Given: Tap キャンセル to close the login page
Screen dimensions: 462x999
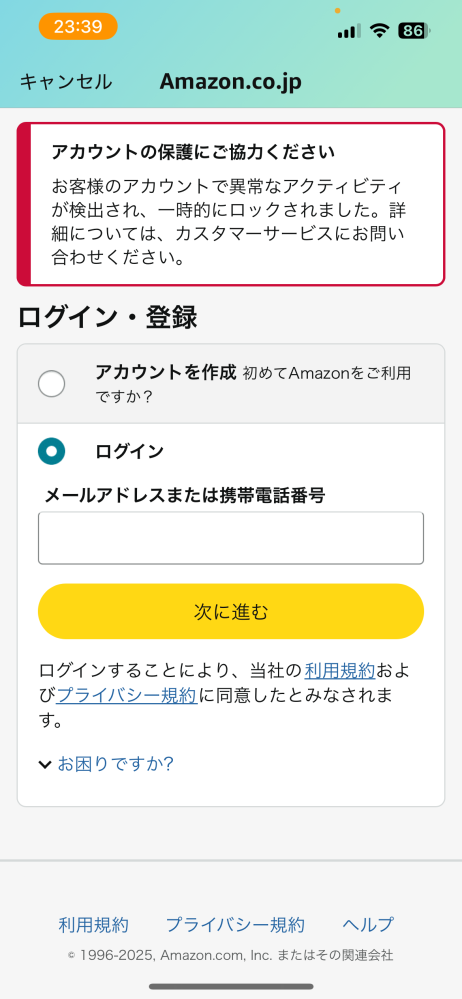Looking at the screenshot, I should coord(66,82).
